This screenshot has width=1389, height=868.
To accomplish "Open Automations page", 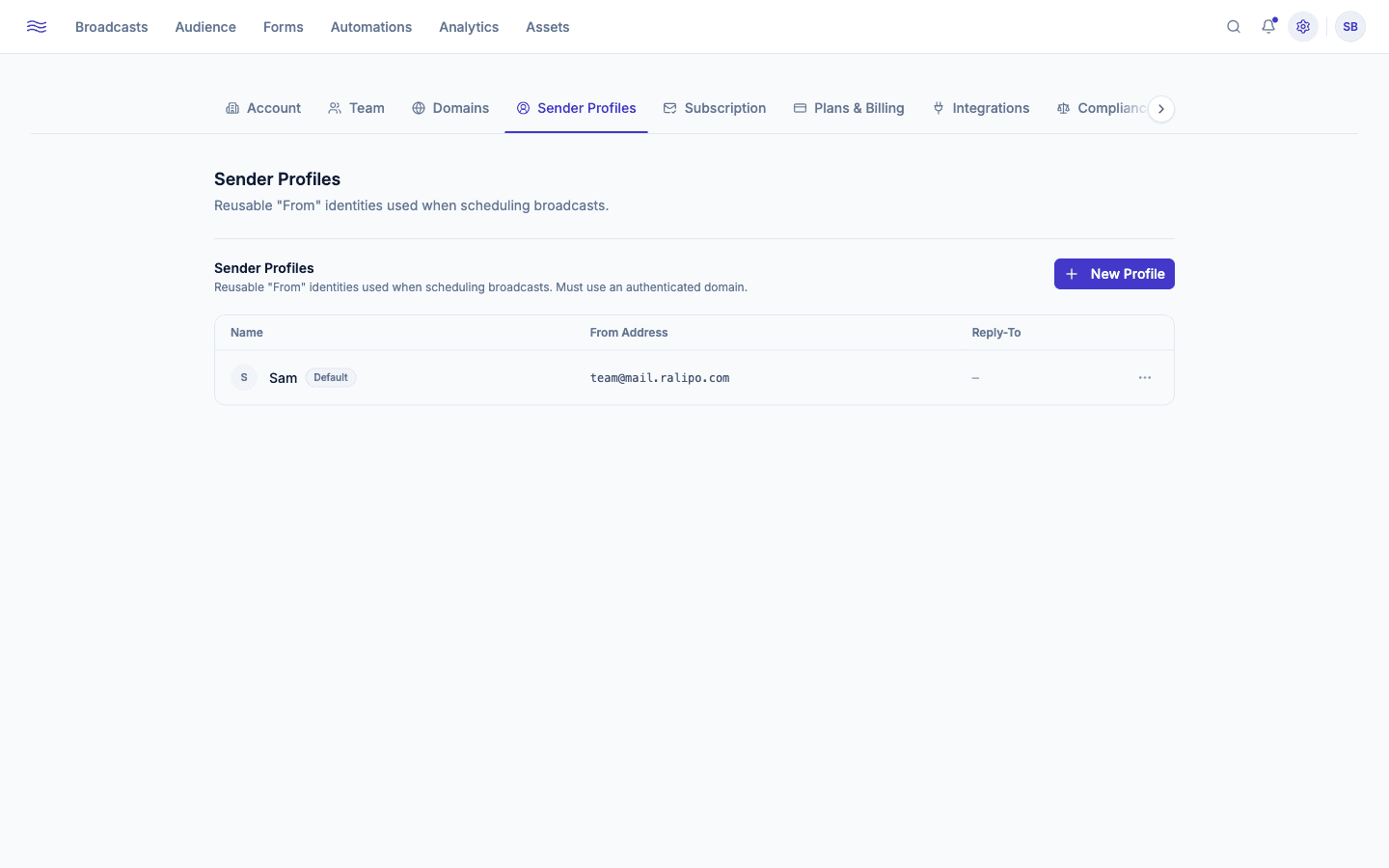I will click(x=371, y=27).
